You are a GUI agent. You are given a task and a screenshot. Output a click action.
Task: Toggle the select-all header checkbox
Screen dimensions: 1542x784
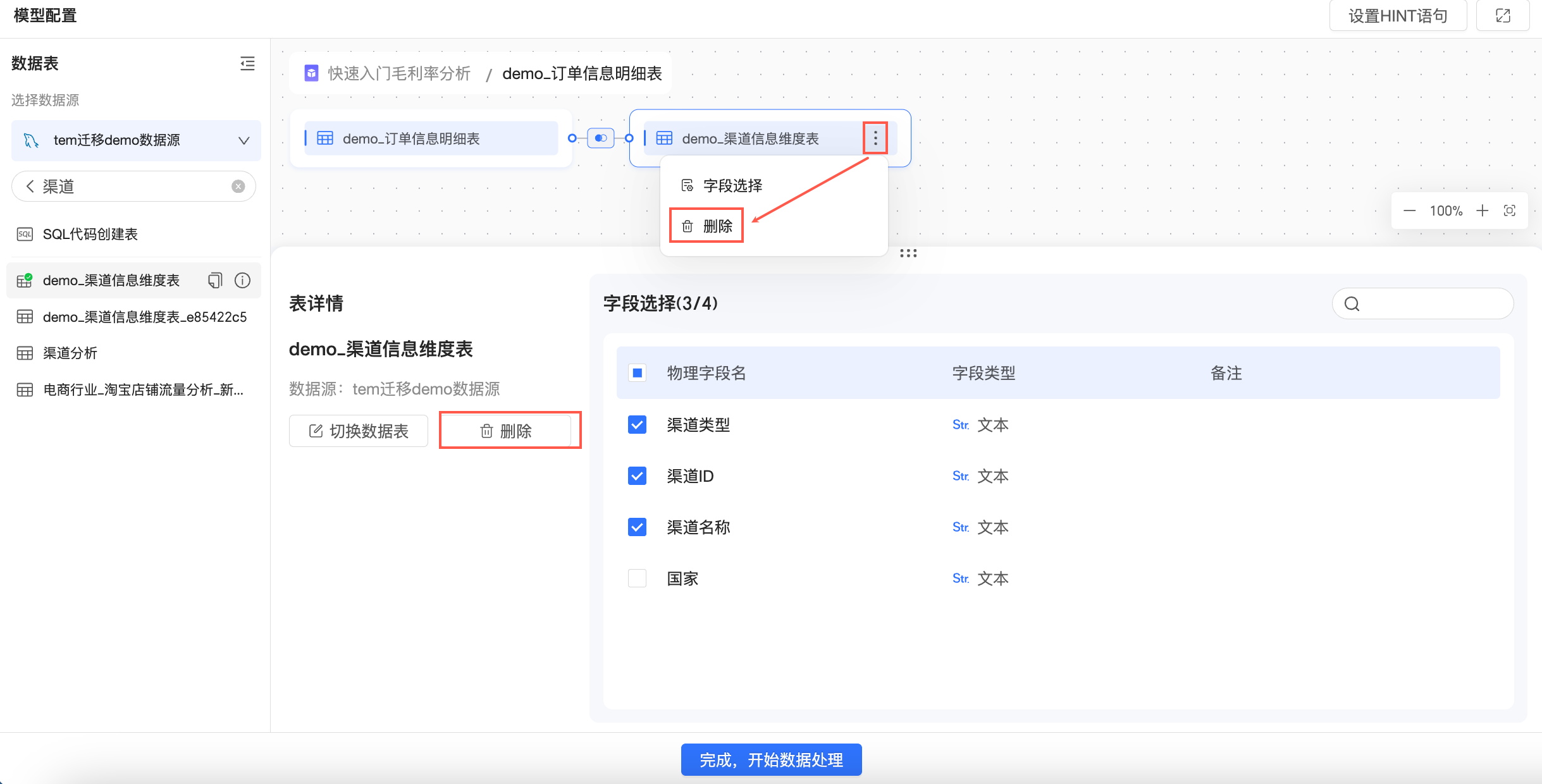pos(637,373)
